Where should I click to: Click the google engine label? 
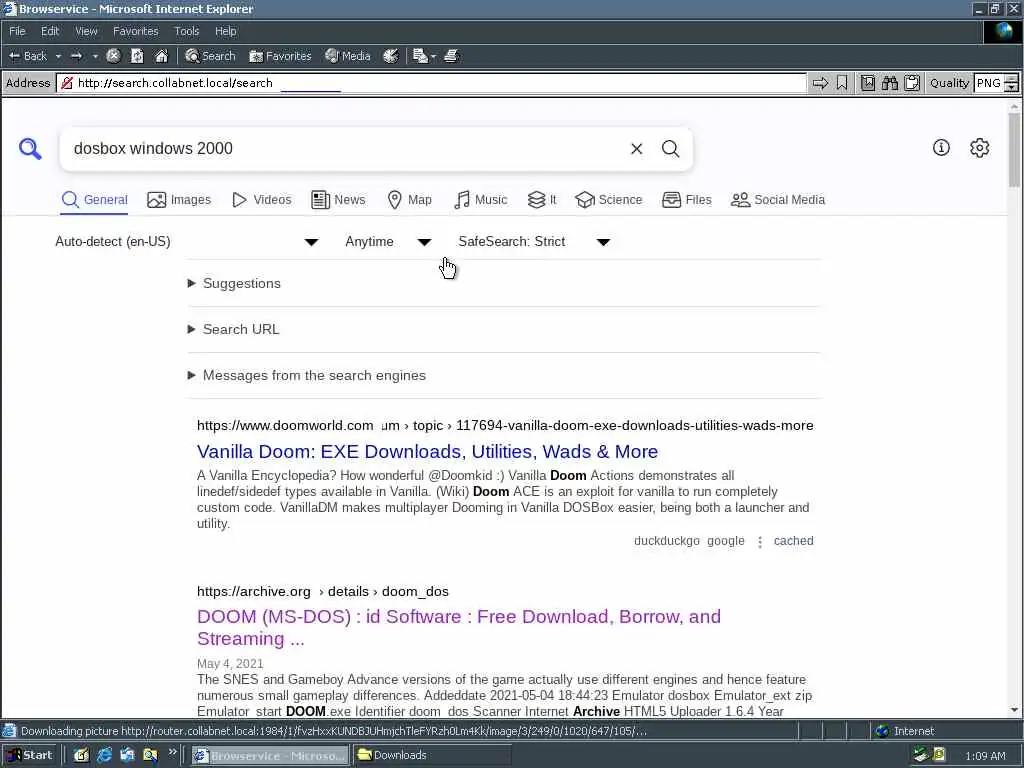click(x=726, y=541)
